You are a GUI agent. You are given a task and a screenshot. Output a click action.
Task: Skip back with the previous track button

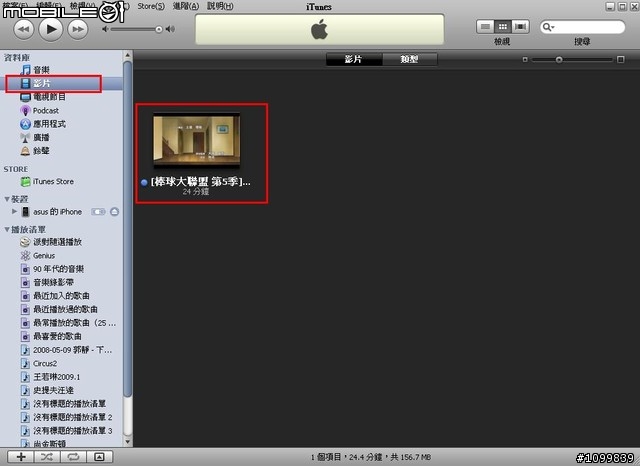(x=24, y=29)
